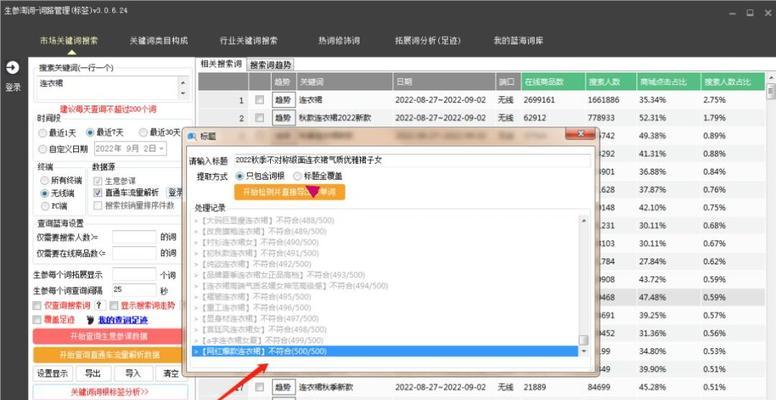Click the 生参每个词查询间隔 field showing 25
The image size is (776, 400).
[134, 290]
